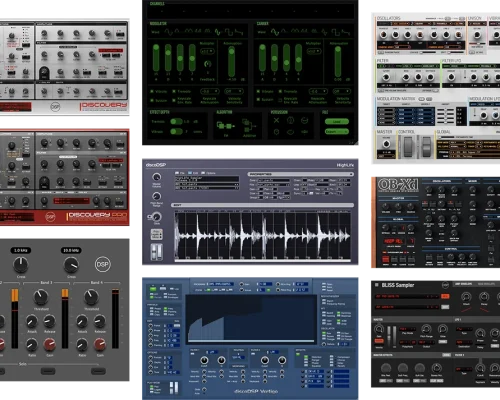Open the Modulator Keyscale Attenuation dropdown

(x=210, y=91)
